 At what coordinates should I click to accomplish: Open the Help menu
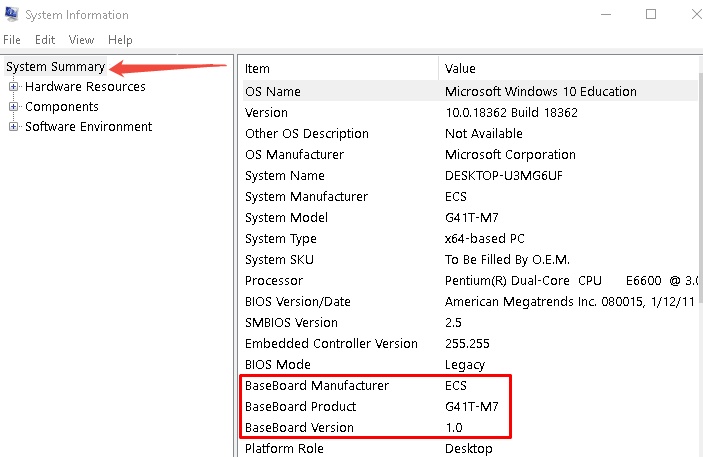120,40
